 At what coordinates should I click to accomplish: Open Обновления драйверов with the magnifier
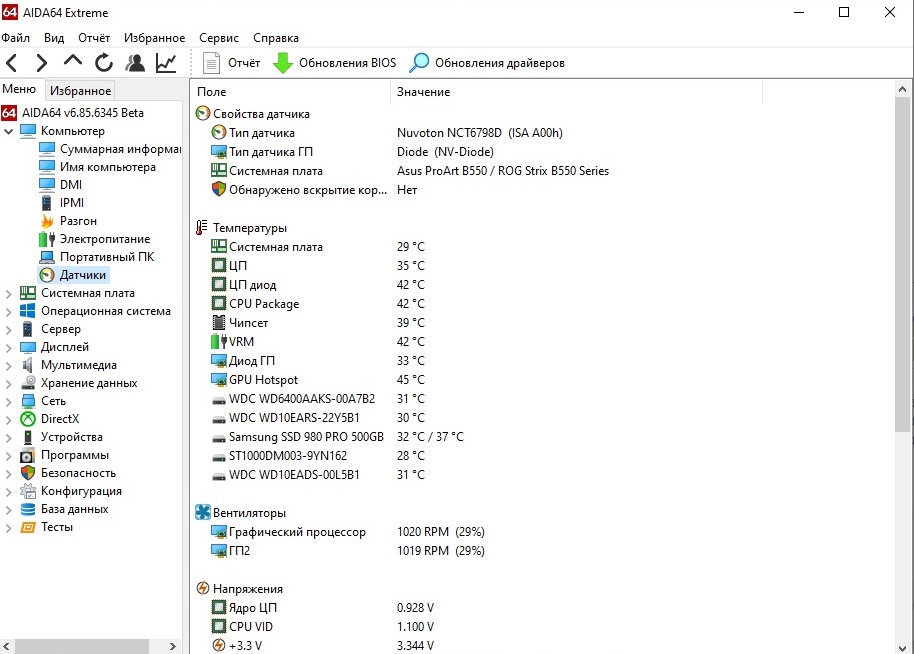pos(487,62)
